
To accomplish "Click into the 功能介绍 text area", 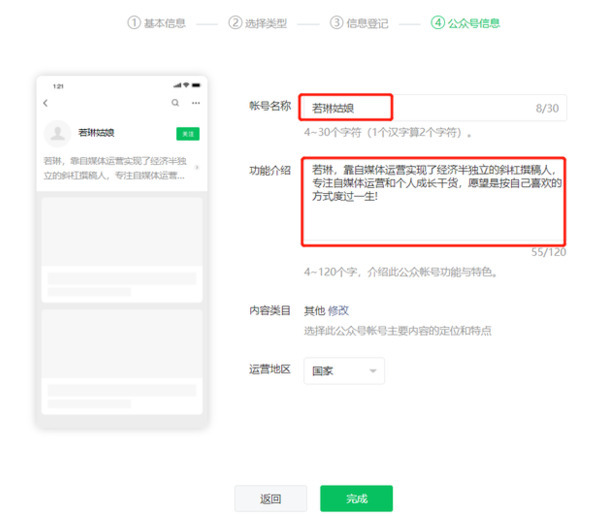I will [433, 200].
